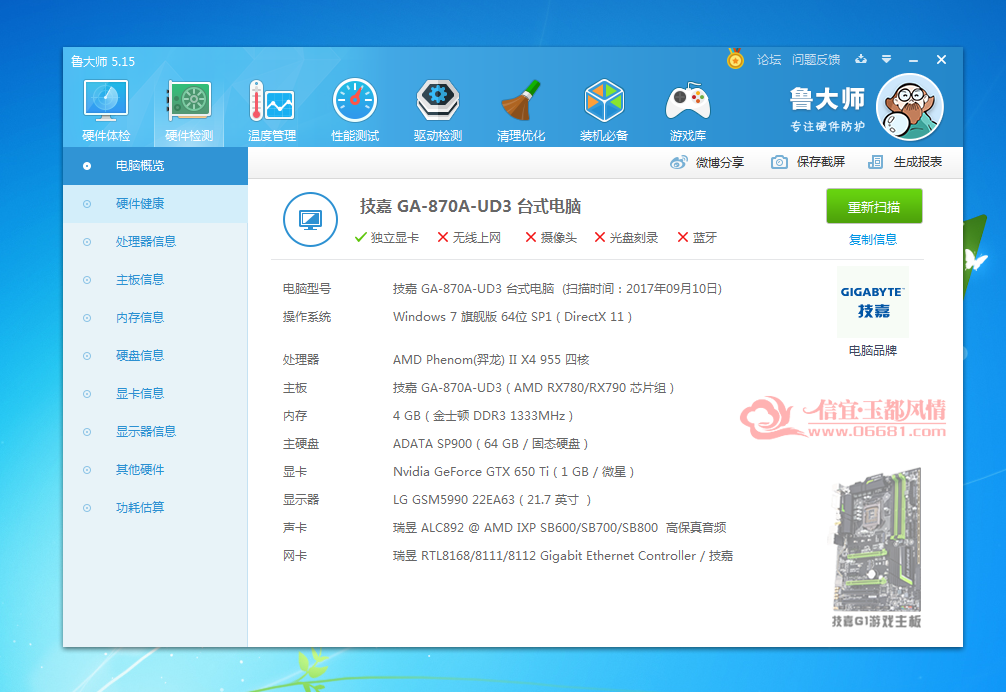Click 主板 value AMD RX780/RX790 芯片组
1006x692 pixels.
[x=533, y=387]
